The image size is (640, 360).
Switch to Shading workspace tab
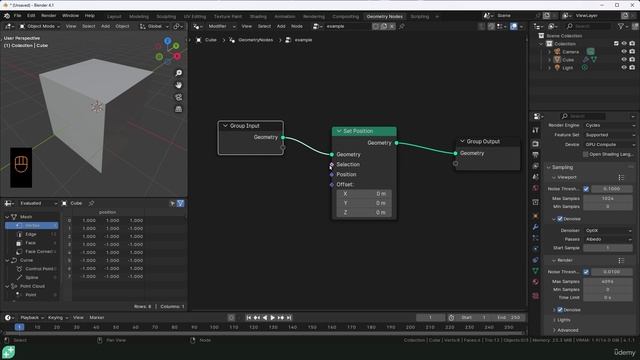click(258, 17)
